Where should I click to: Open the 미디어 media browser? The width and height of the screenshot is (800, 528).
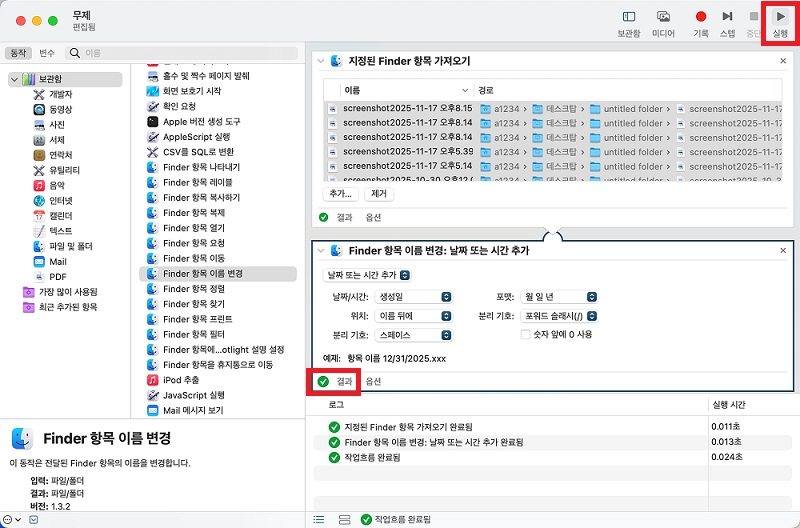pos(663,23)
